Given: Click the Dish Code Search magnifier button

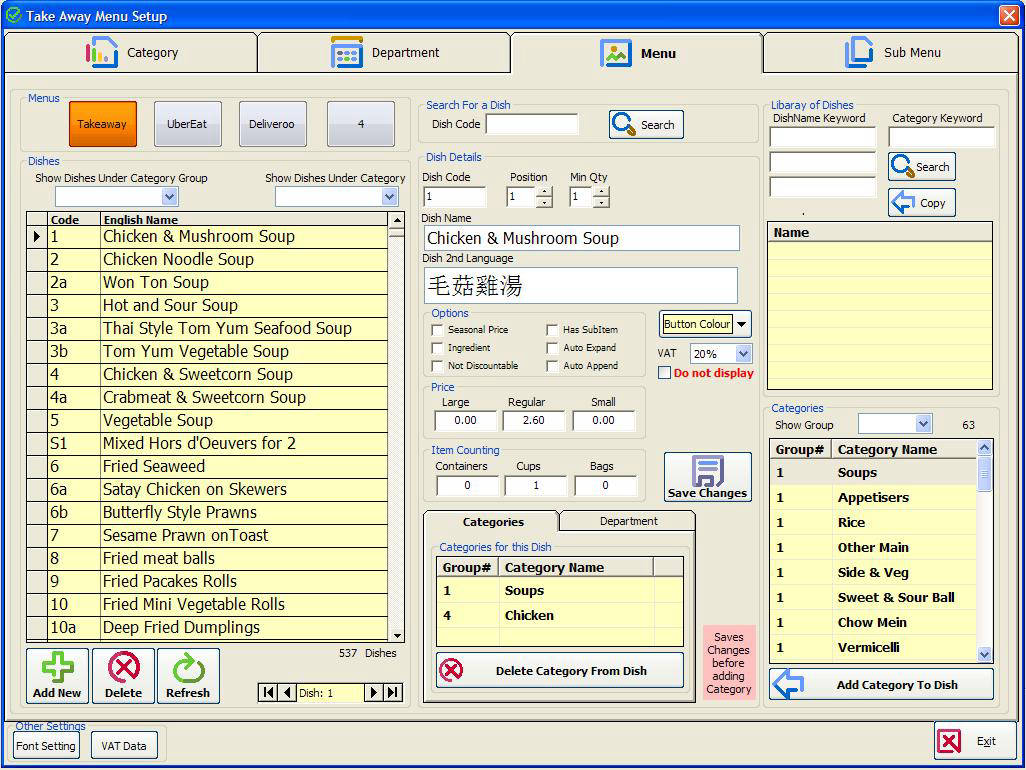Looking at the screenshot, I should click(x=646, y=125).
